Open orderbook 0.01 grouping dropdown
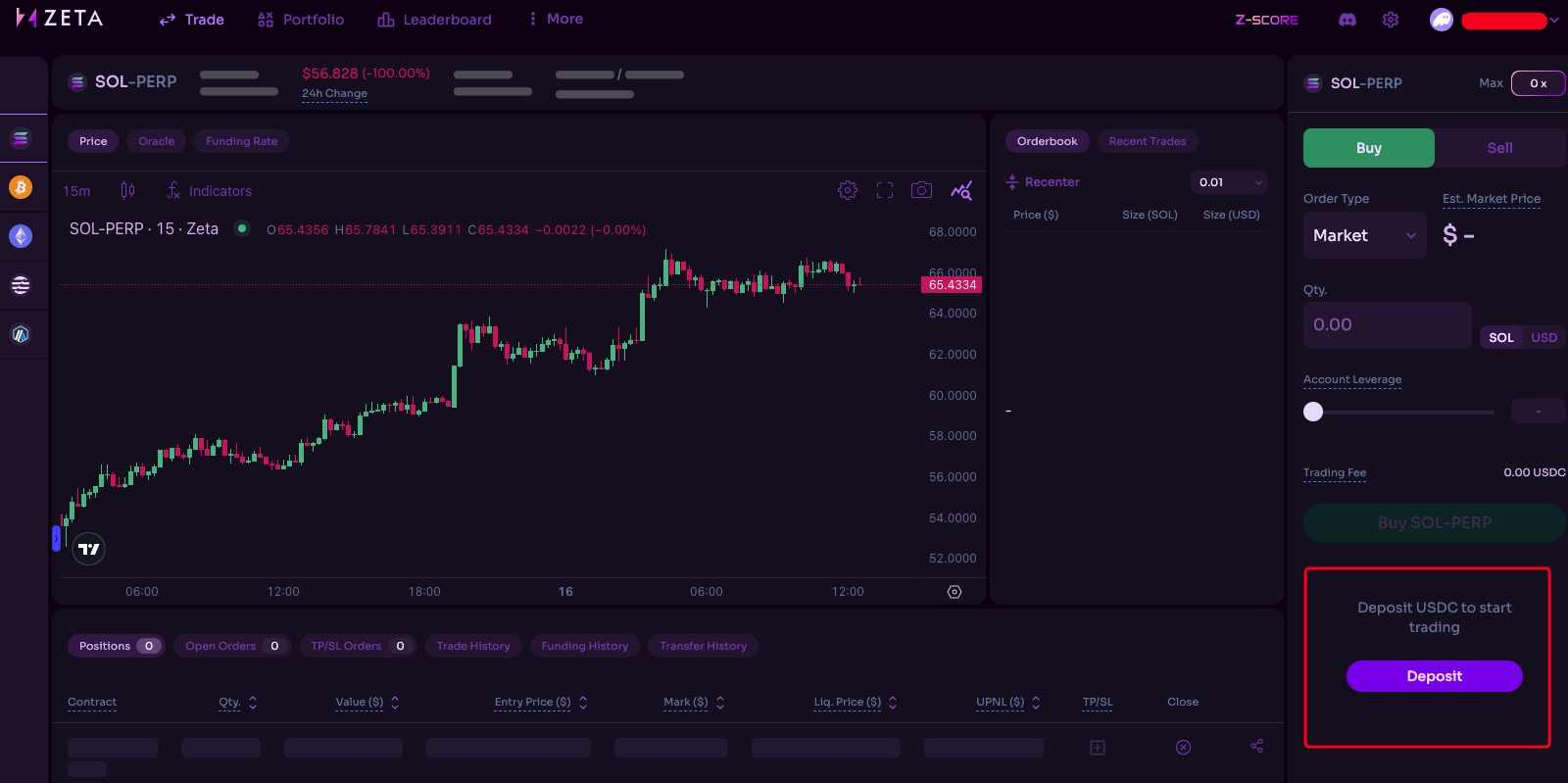The image size is (1568, 783). (1229, 182)
